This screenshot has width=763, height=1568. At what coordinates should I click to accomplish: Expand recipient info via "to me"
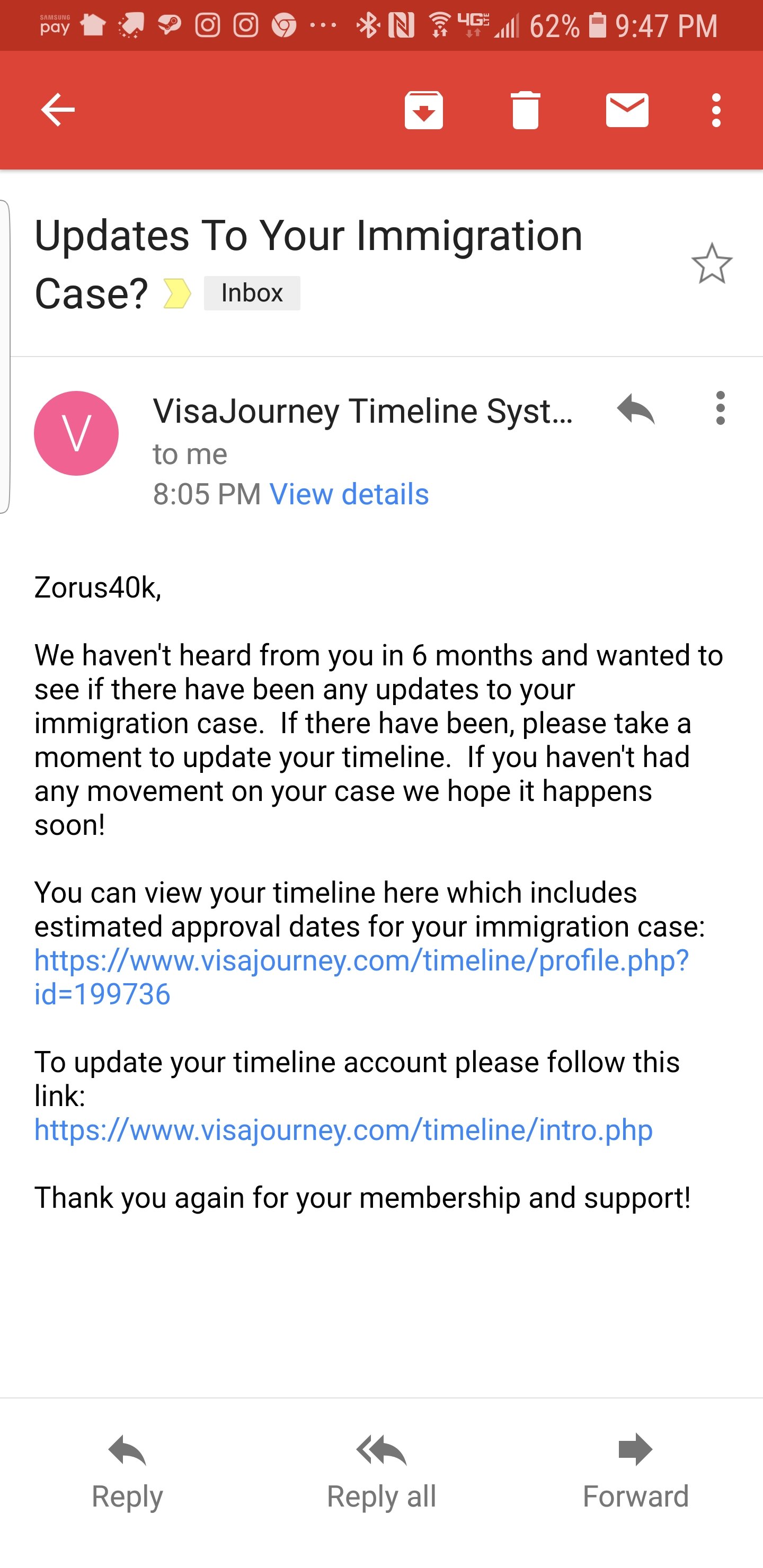pos(190,454)
